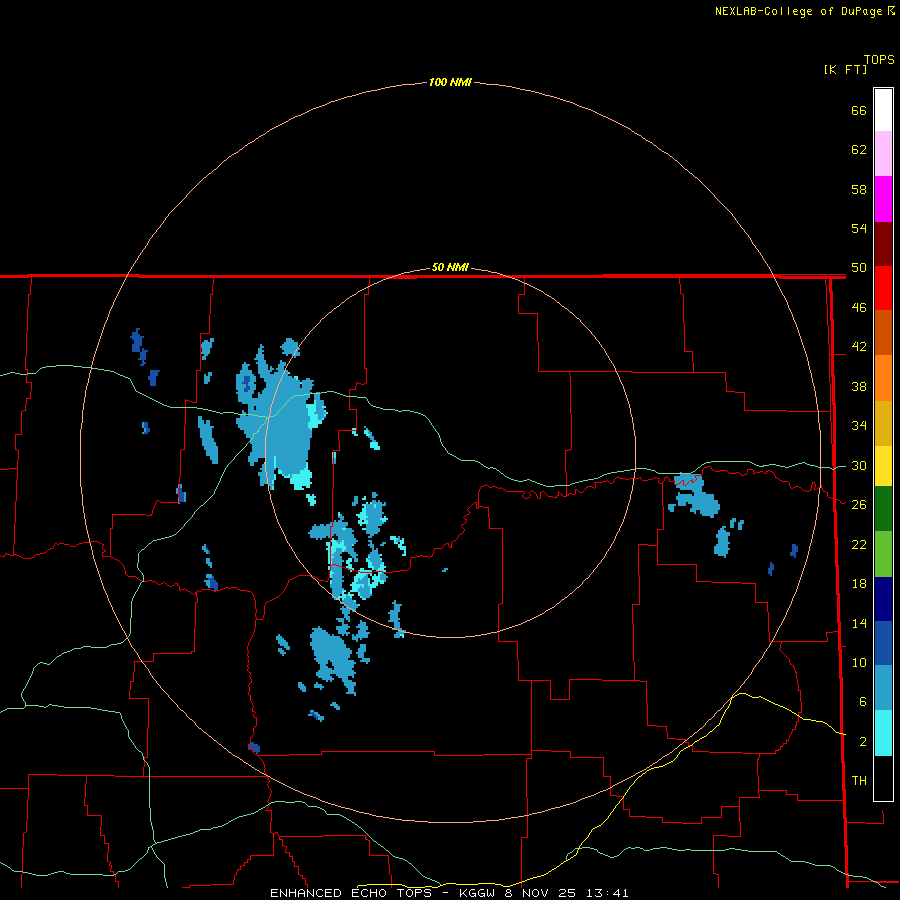Select the bright red 50 kft legend swatch
Viewport: 900px width, 900px height.
(x=883, y=288)
